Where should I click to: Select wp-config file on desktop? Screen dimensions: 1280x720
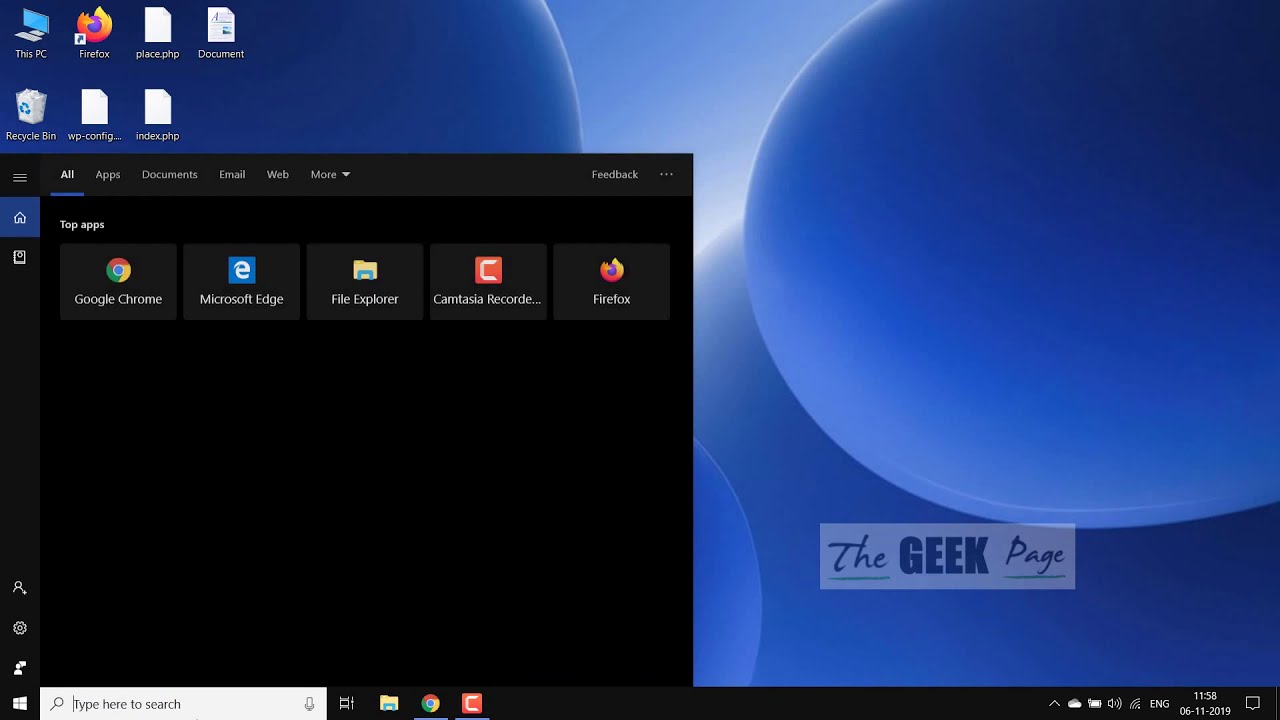(94, 115)
